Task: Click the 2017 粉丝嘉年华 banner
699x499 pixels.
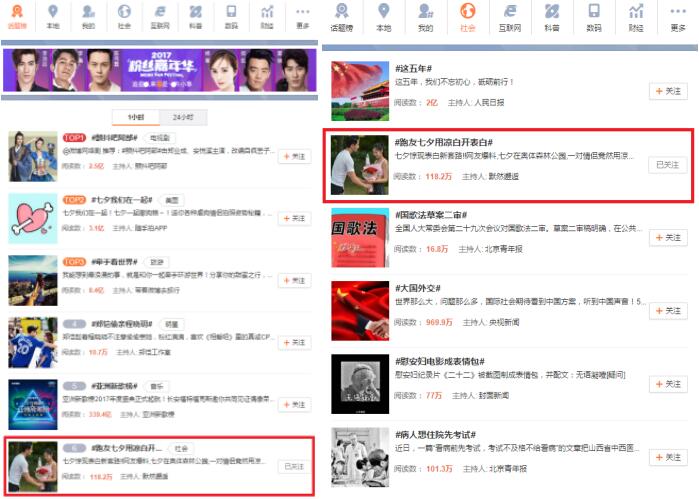Action: tap(160, 70)
